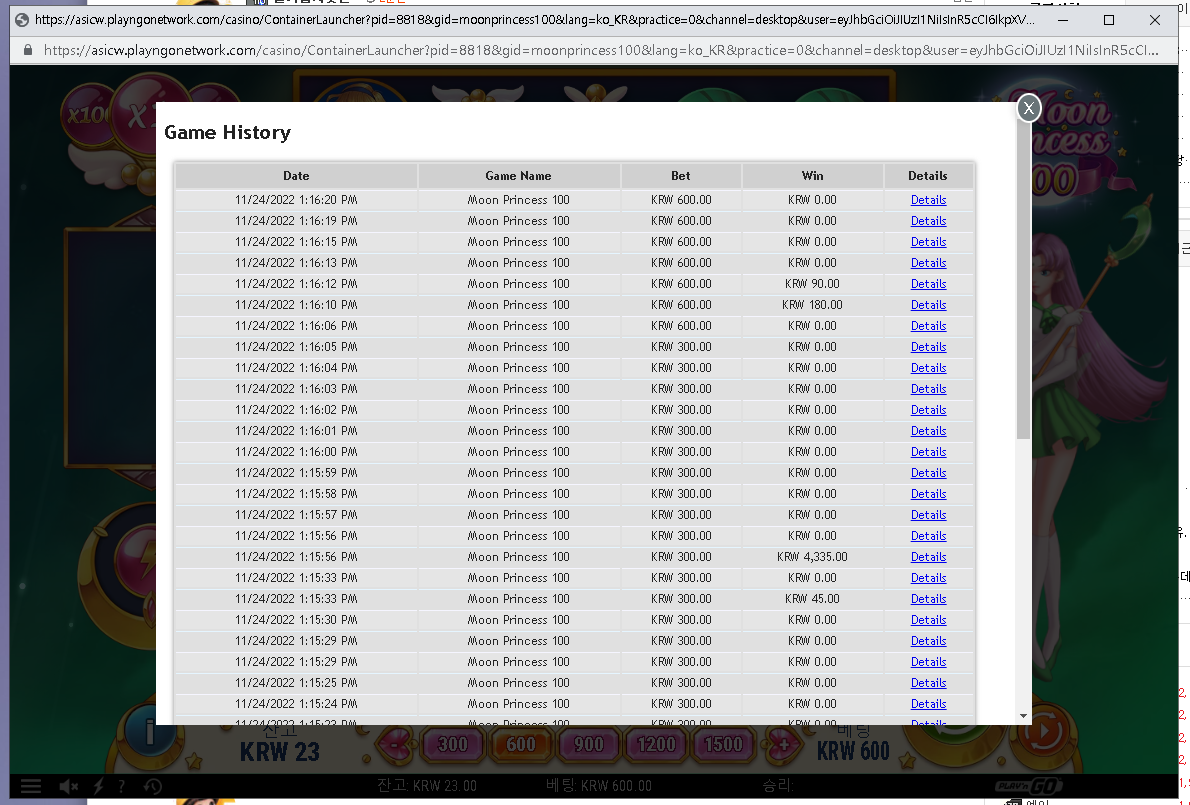This screenshot has width=1190, height=805.
Task: Click the Details column header
Action: (x=927, y=175)
